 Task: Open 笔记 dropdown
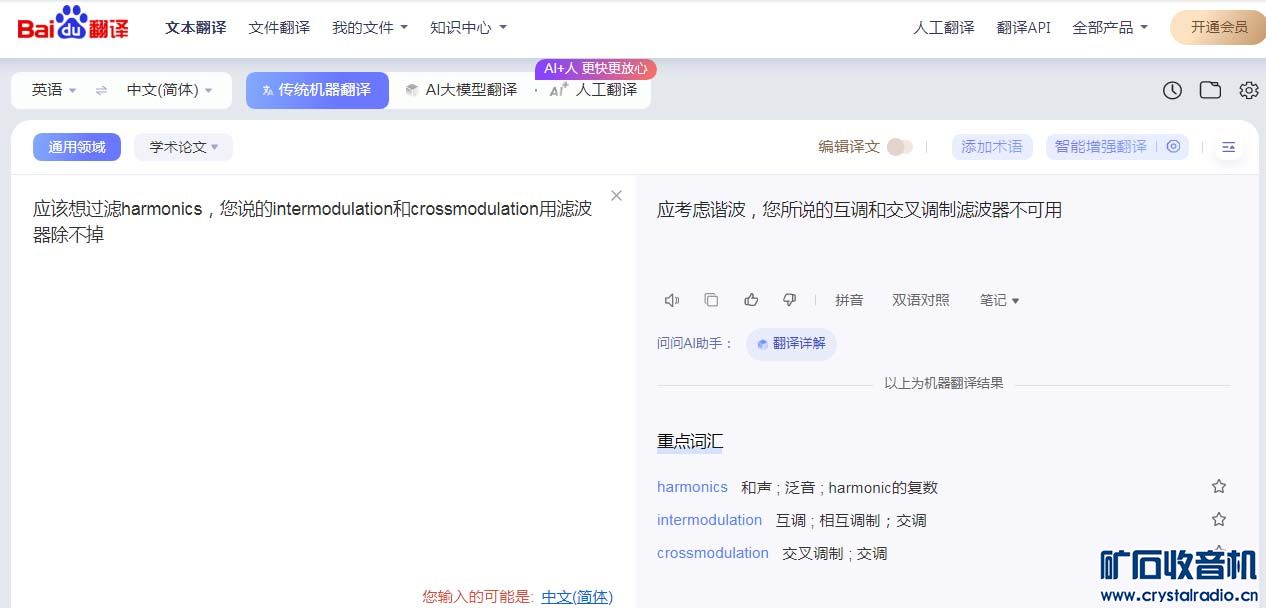point(999,300)
